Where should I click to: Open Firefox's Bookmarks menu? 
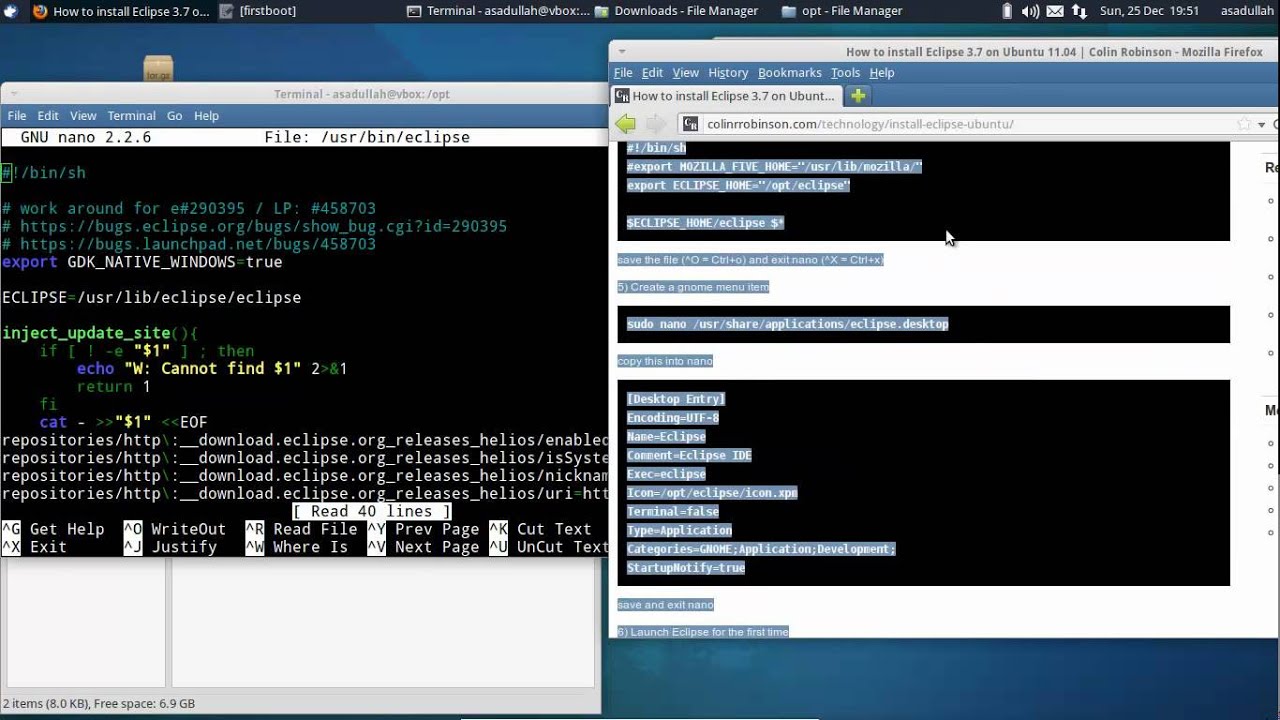(x=790, y=73)
